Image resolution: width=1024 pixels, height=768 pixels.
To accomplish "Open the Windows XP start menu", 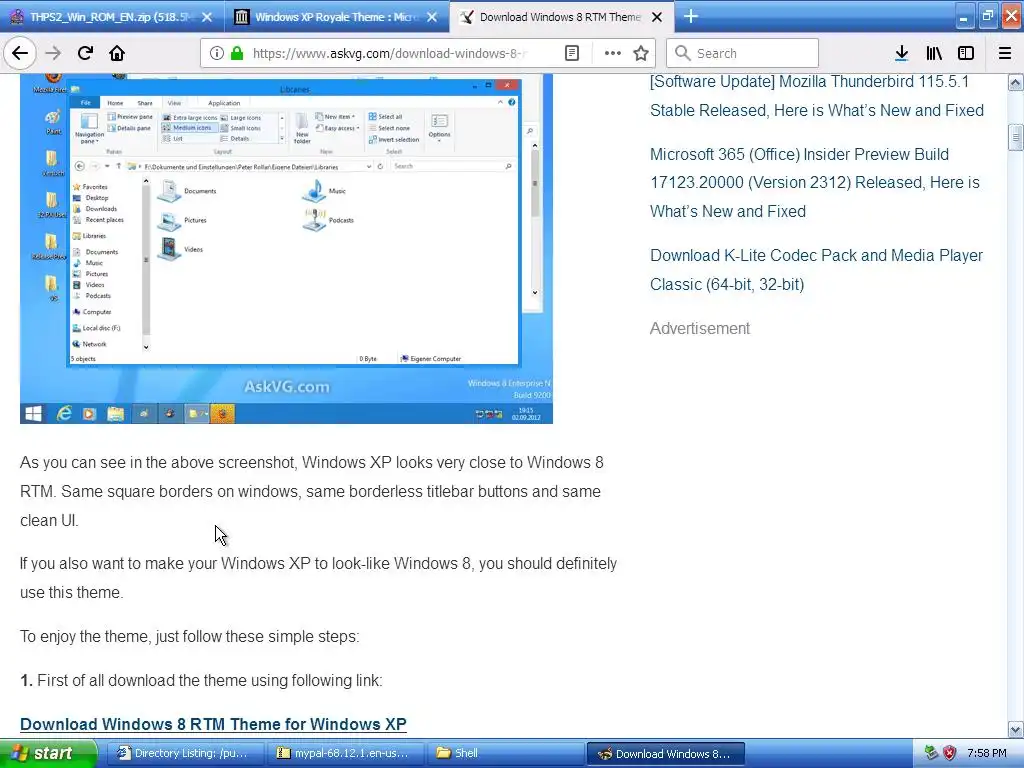I will click(x=48, y=753).
